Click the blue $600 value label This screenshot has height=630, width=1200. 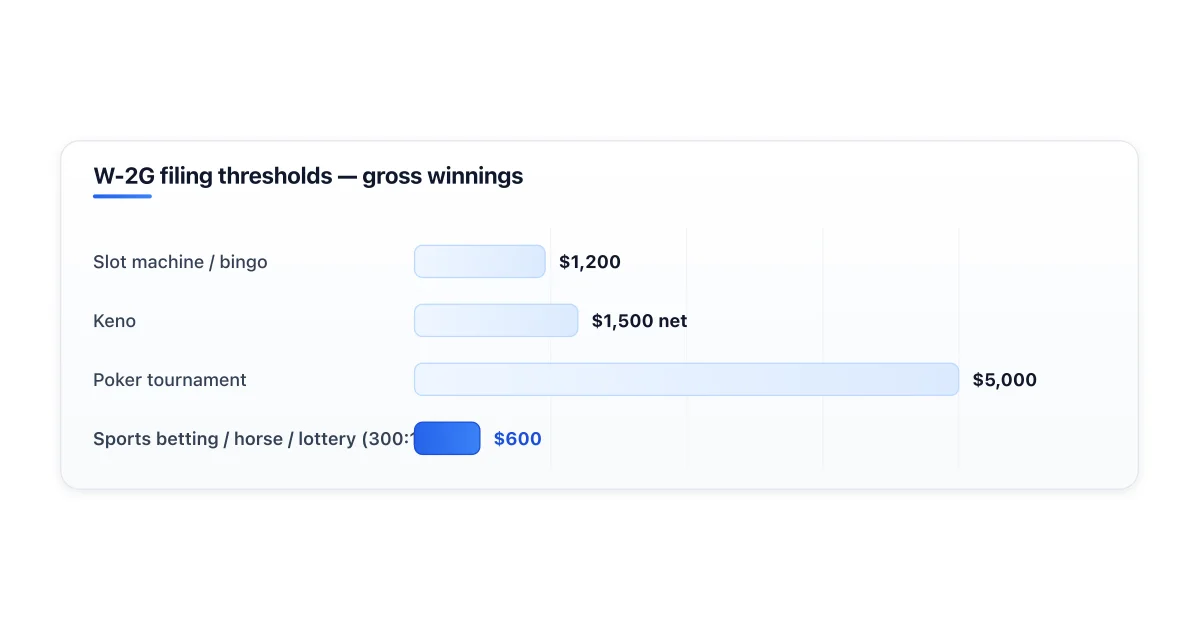coord(518,439)
